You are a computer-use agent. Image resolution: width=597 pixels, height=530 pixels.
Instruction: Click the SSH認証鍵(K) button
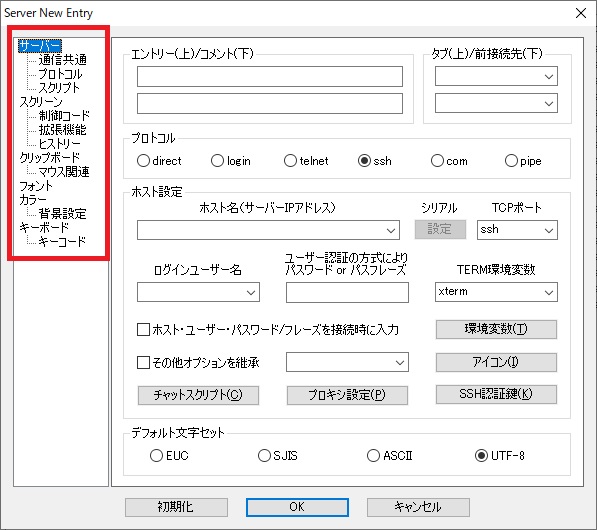(496, 394)
